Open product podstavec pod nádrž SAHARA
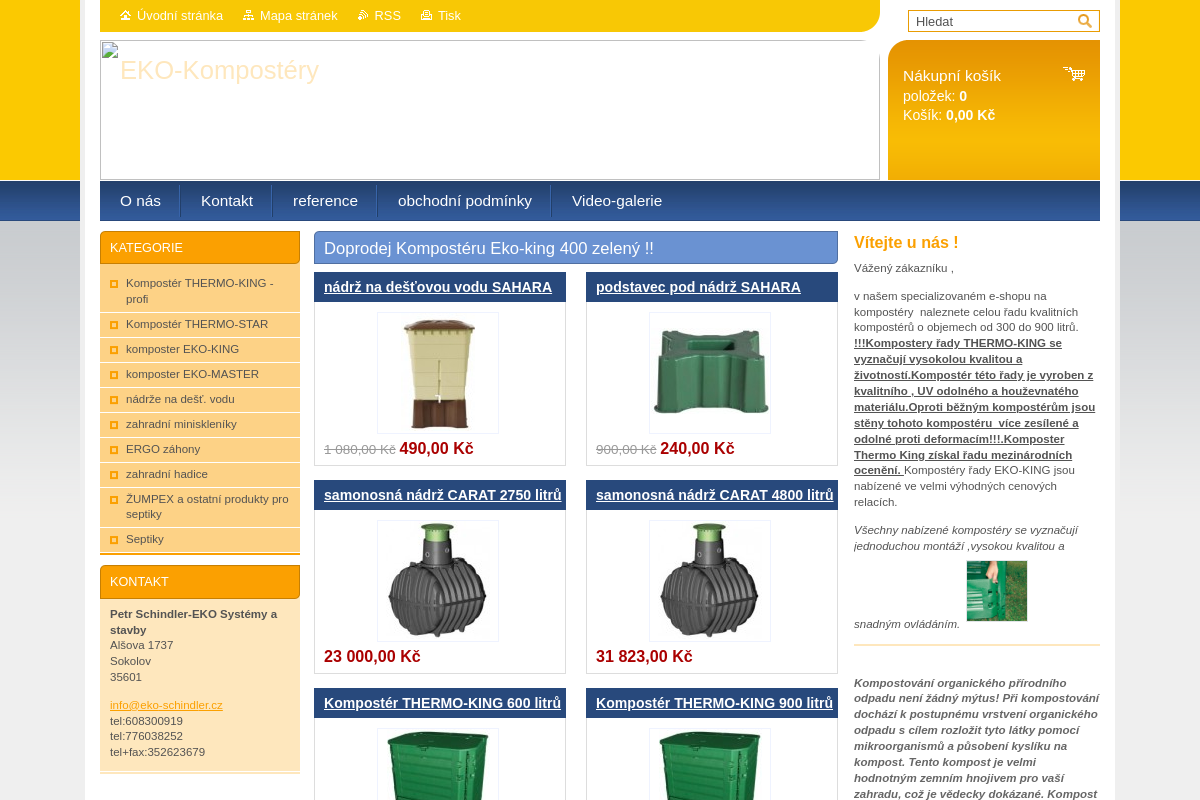Screen dimensions: 1200x800 pos(698,287)
